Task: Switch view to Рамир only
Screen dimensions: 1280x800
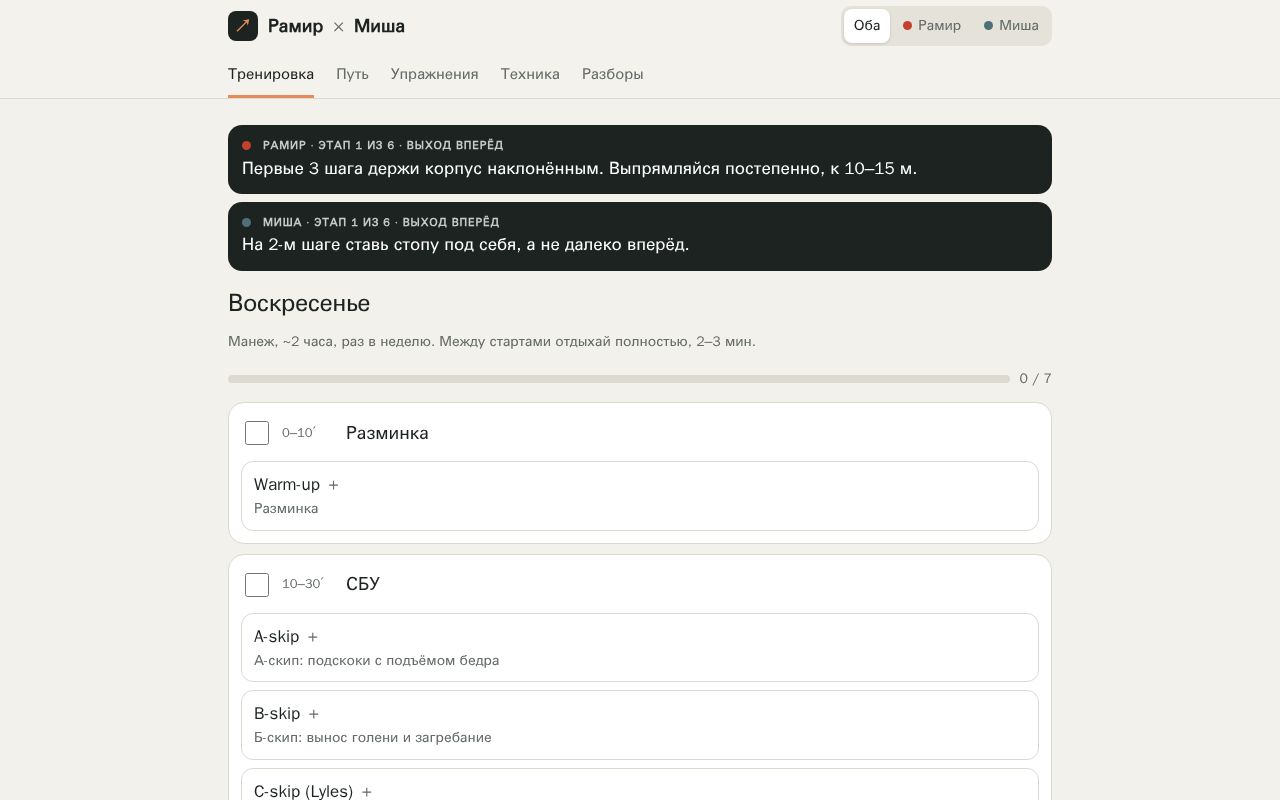Action: click(x=932, y=26)
